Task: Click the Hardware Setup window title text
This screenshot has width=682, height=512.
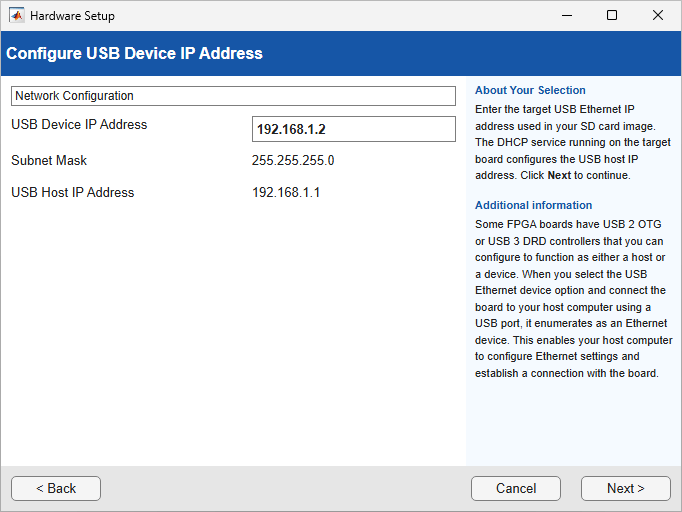Action: tap(72, 16)
